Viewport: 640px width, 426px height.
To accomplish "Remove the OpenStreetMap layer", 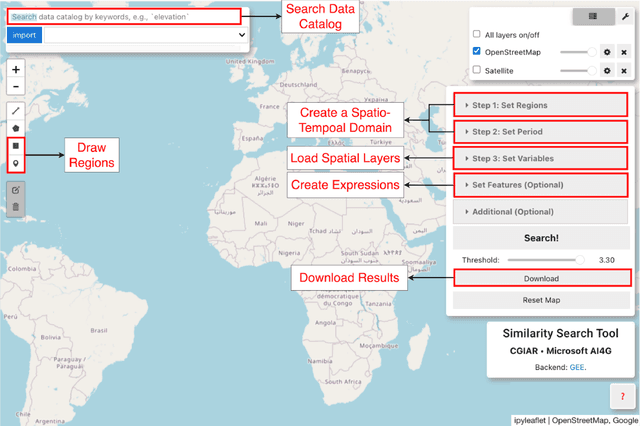I will (x=624, y=52).
